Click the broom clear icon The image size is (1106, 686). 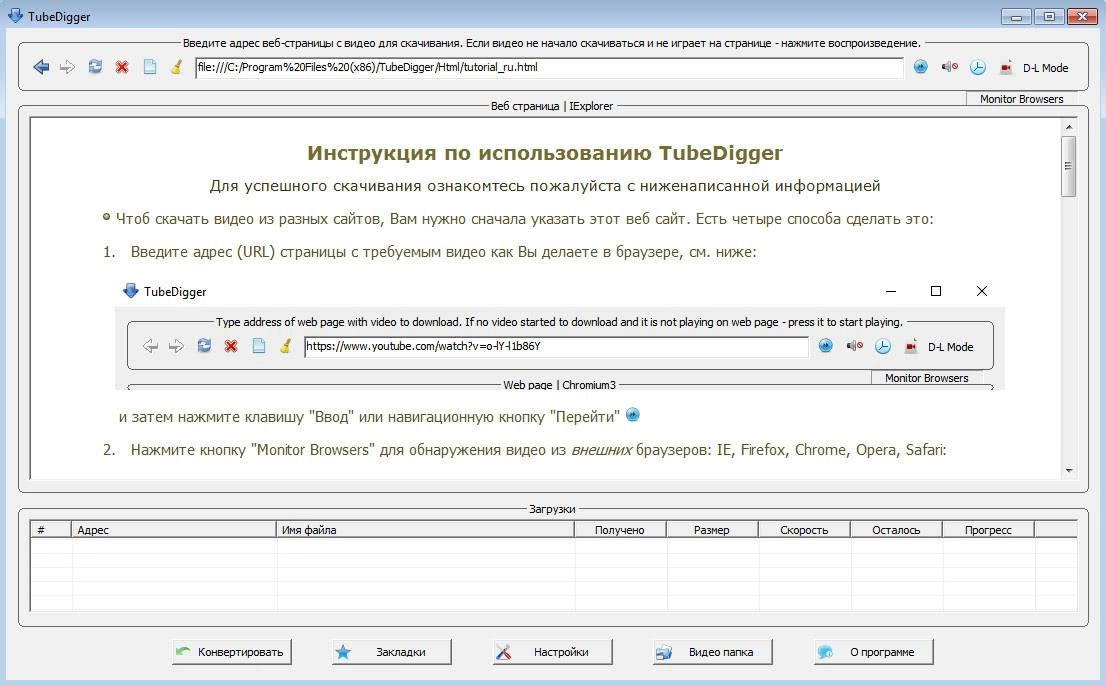[x=176, y=67]
